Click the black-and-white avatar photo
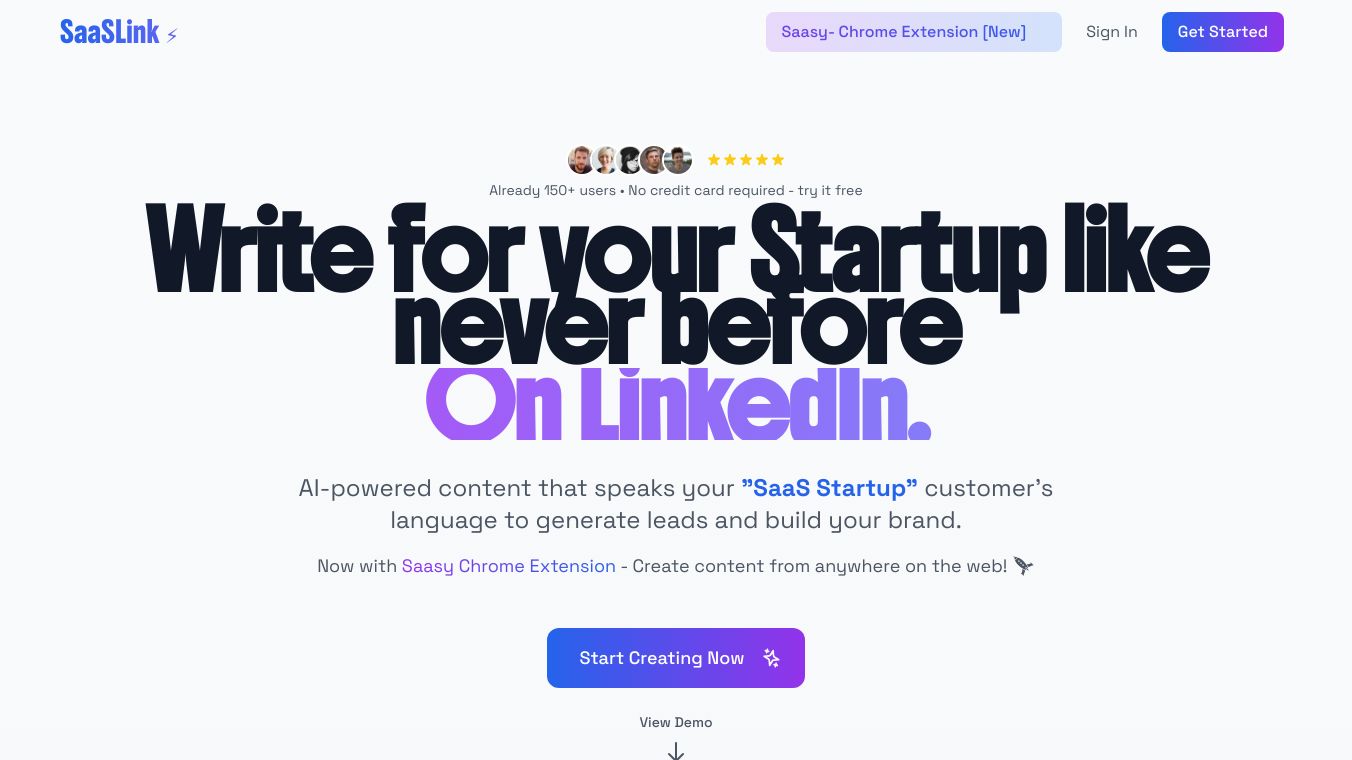Image resolution: width=1352 pixels, height=760 pixels. tap(629, 160)
